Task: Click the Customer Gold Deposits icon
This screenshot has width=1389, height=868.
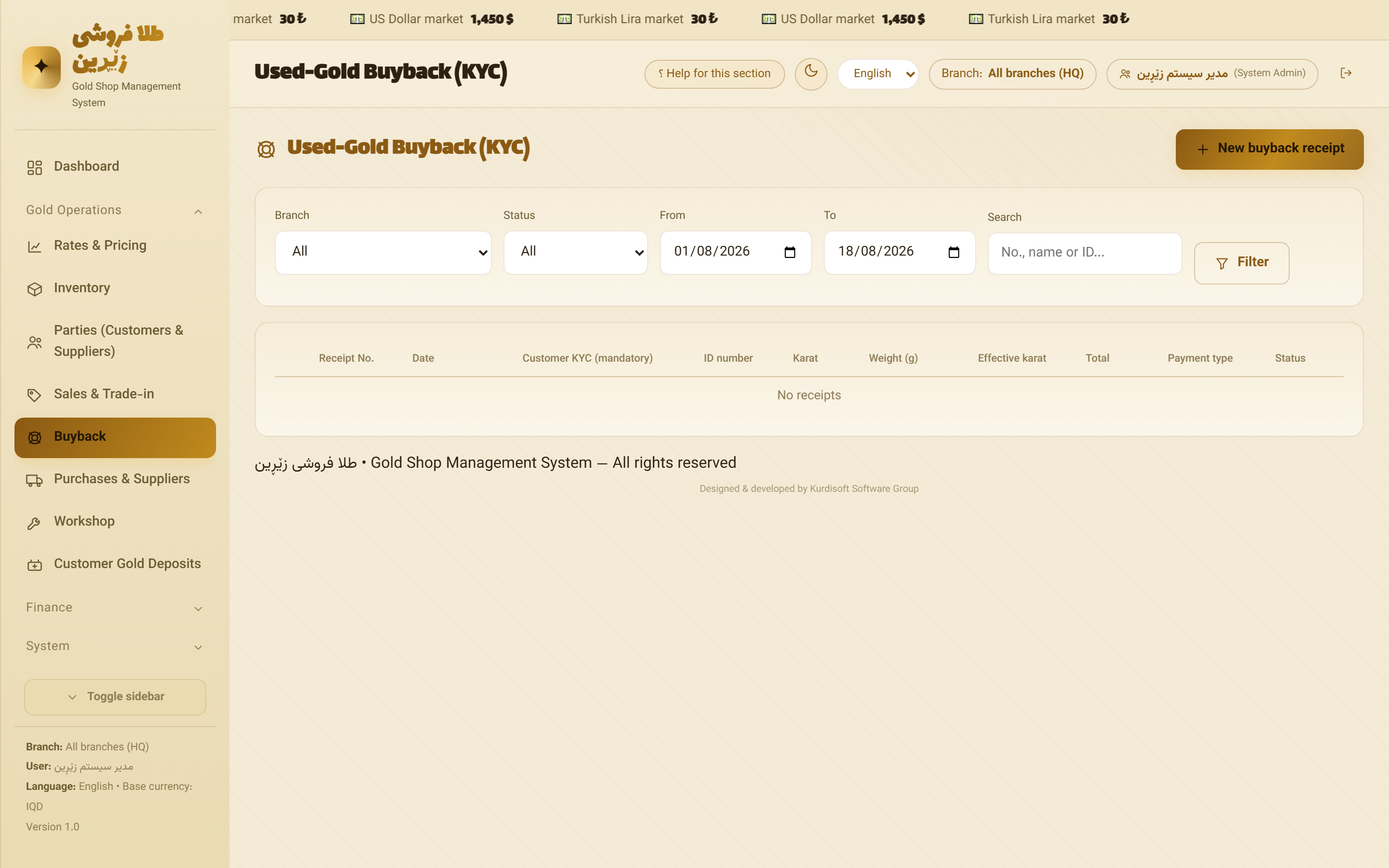Action: pyautogui.click(x=34, y=566)
